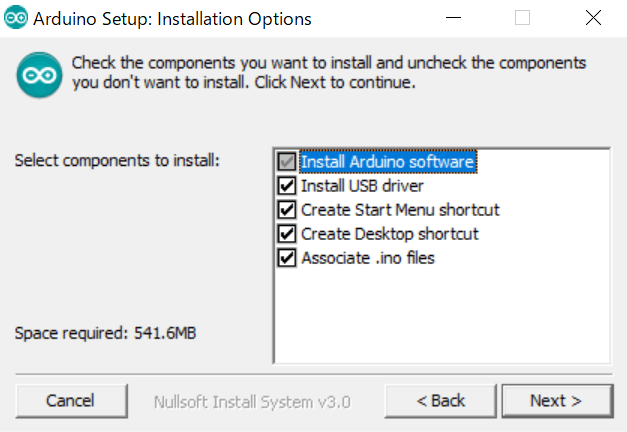
Task: Uncheck the Associate .ino files checkbox
Action: [x=287, y=258]
